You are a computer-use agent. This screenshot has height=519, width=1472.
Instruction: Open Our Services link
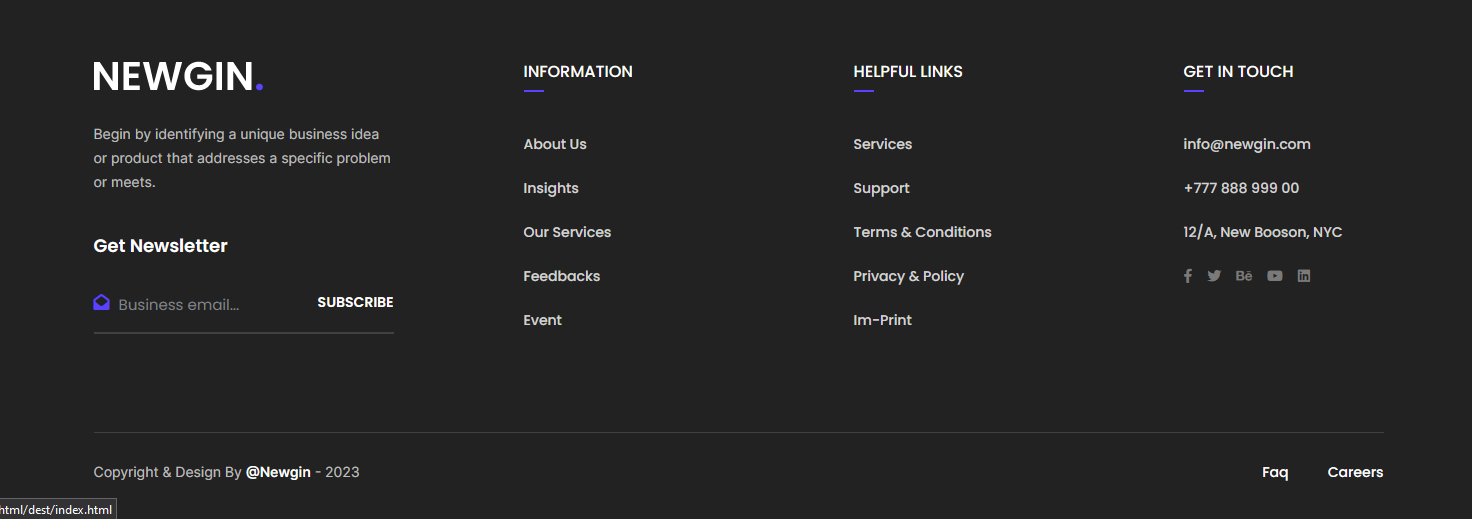[567, 232]
